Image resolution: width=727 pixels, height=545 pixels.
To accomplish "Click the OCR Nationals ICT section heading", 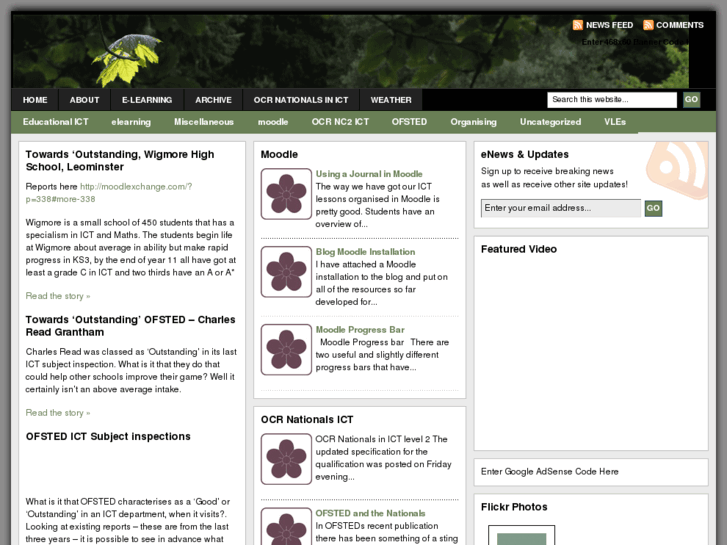I will coord(307,420).
